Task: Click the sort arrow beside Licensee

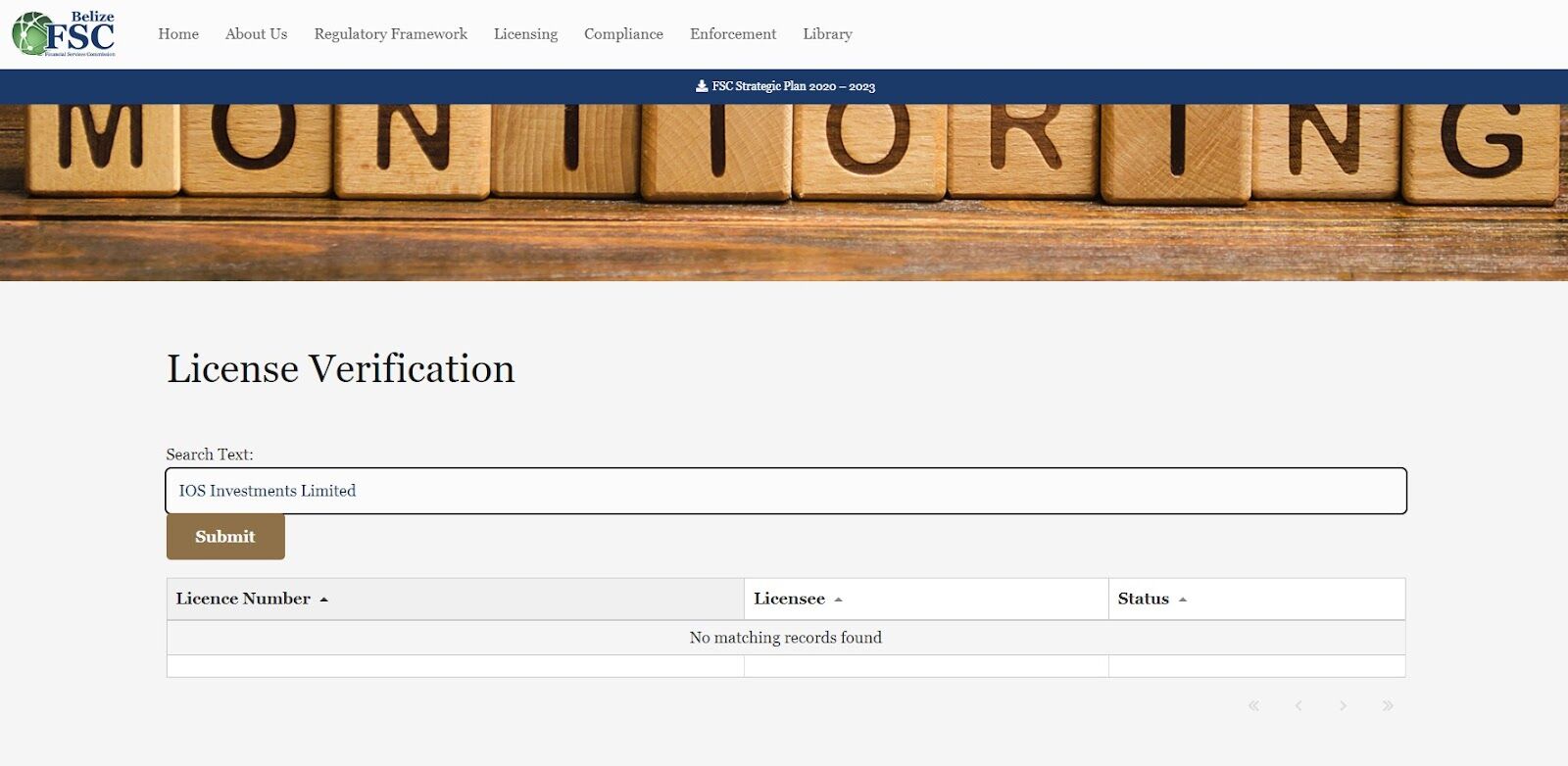Action: [838, 599]
